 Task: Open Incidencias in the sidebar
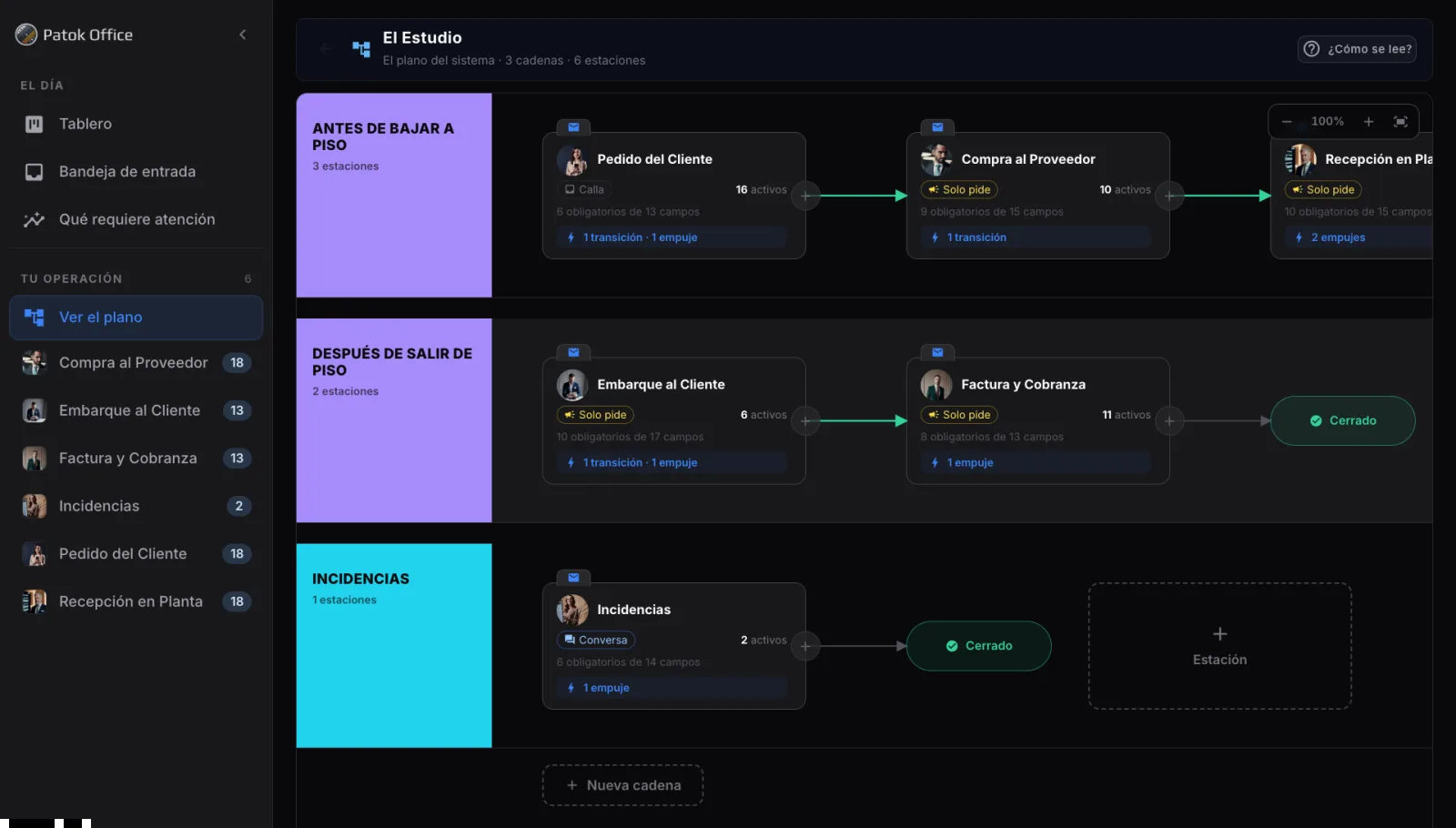point(136,506)
